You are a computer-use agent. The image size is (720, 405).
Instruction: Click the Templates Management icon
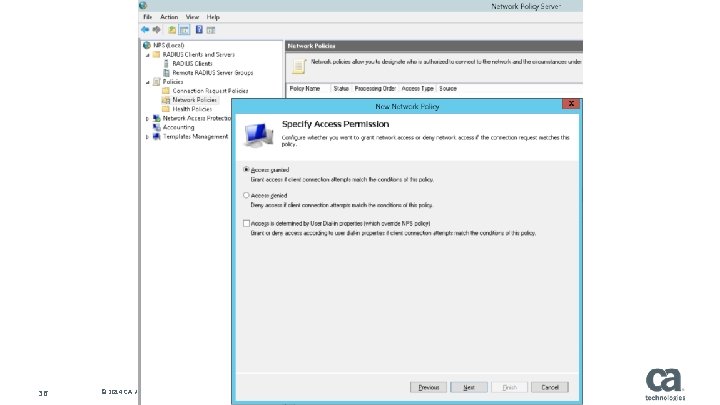[157, 136]
